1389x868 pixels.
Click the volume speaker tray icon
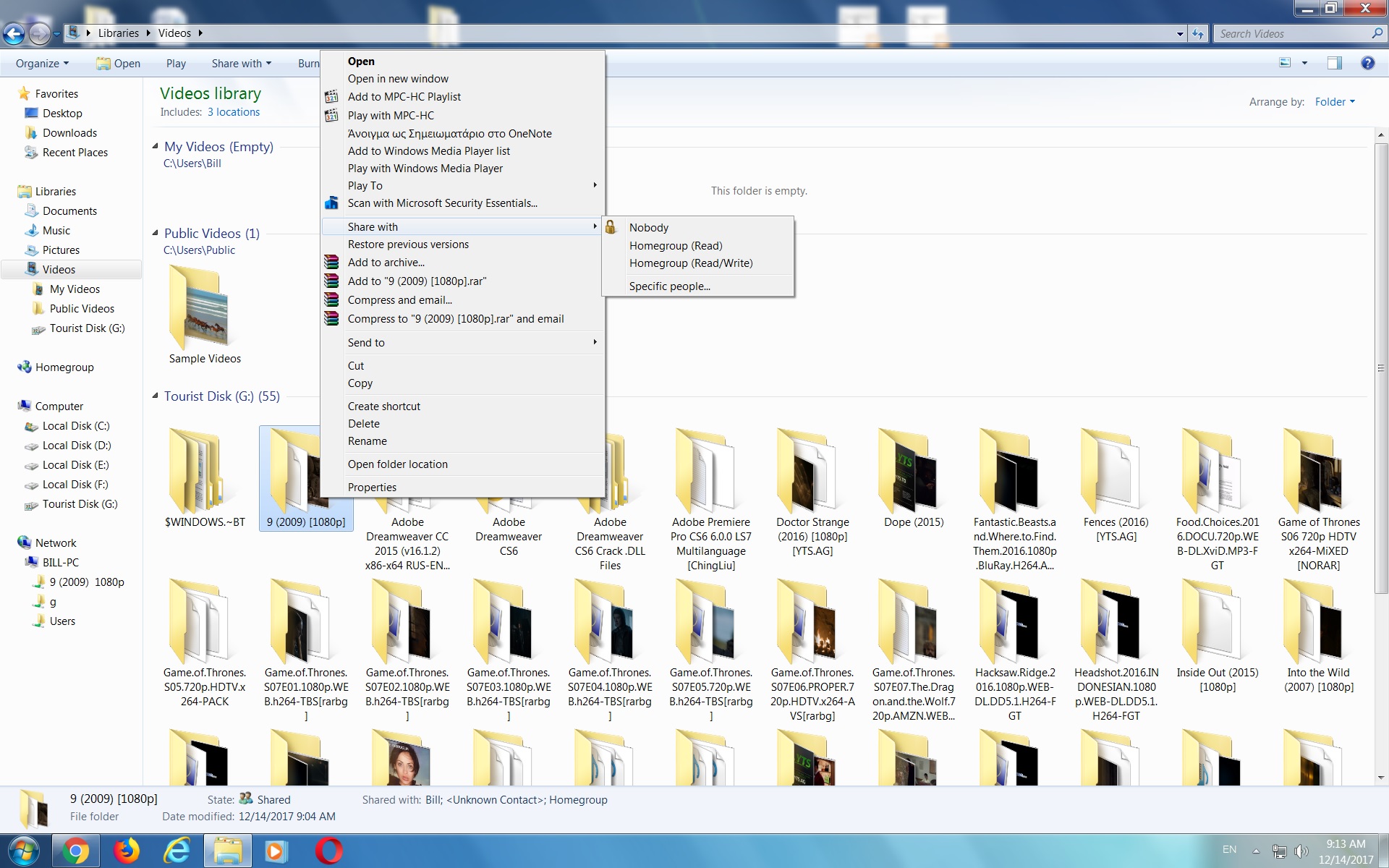coord(1301,851)
